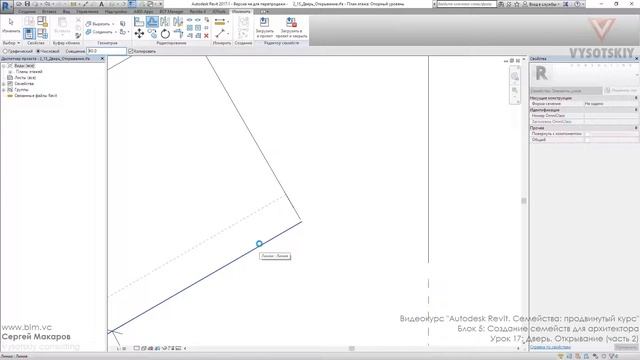Click the Measure tool icon
Viewport: 640px width, 360px height.
pyautogui.click(x=220, y=33)
